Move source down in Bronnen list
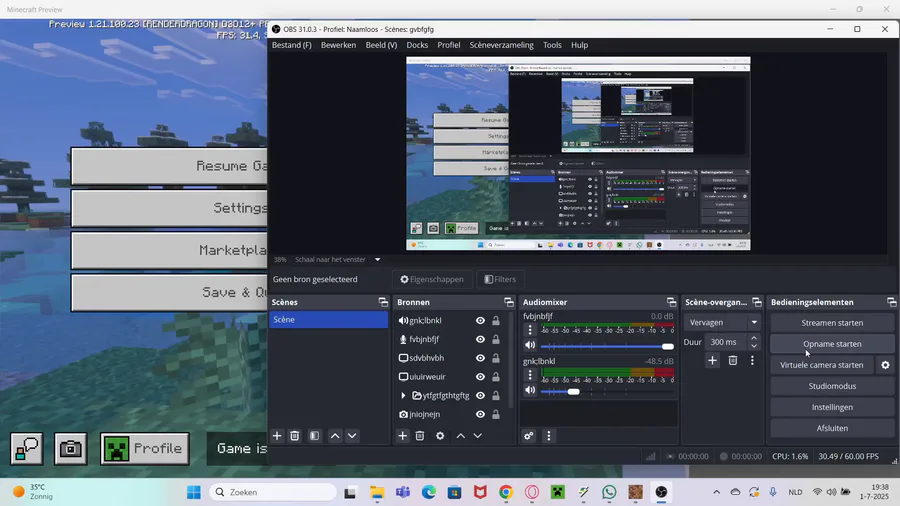900x506 pixels. pyautogui.click(x=478, y=436)
